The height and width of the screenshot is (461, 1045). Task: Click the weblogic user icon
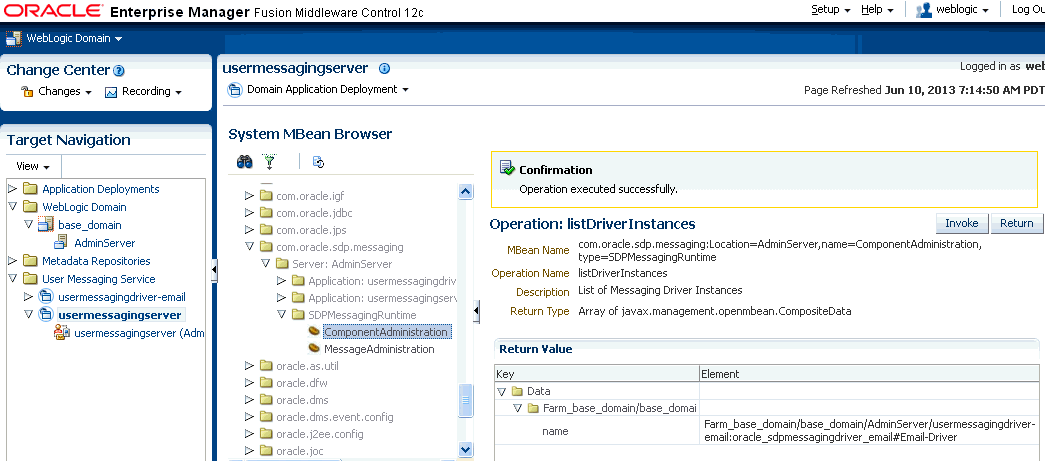point(924,9)
